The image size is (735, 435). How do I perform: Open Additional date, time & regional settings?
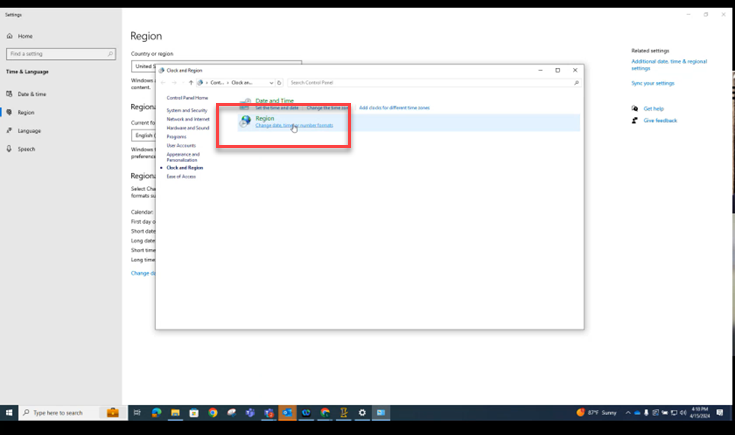click(x=669, y=65)
